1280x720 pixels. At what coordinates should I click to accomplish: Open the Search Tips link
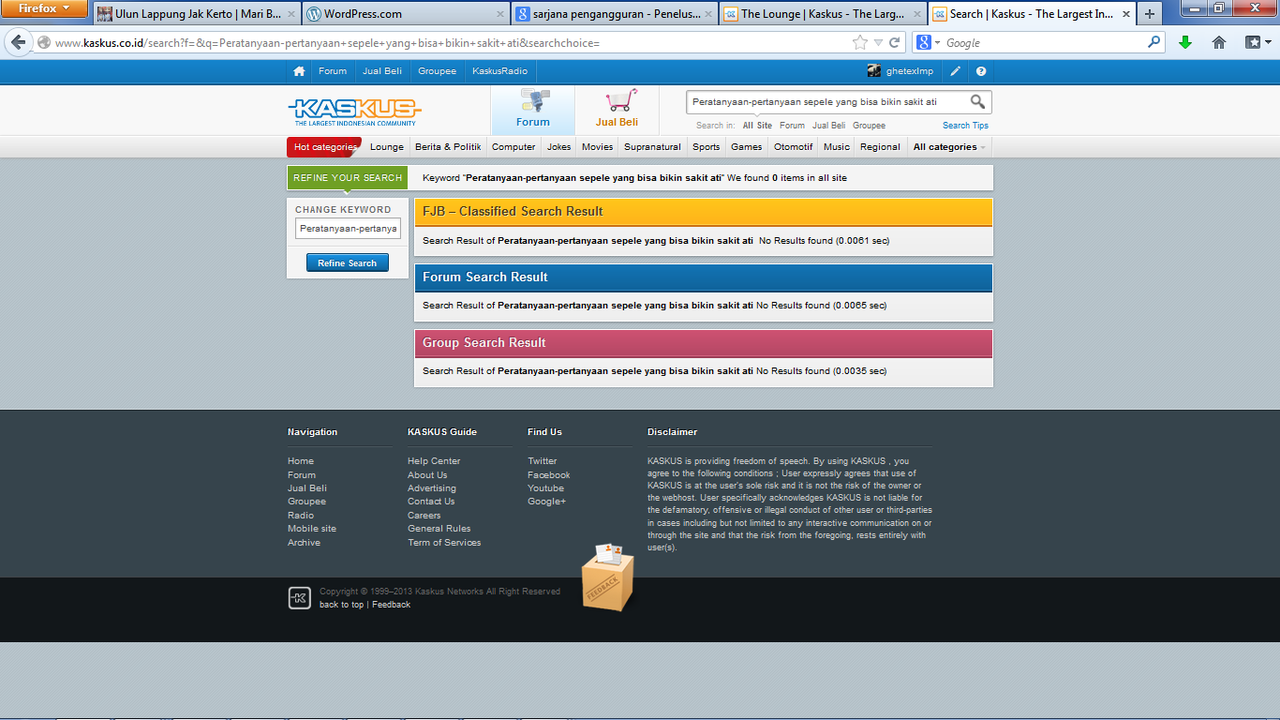point(965,126)
